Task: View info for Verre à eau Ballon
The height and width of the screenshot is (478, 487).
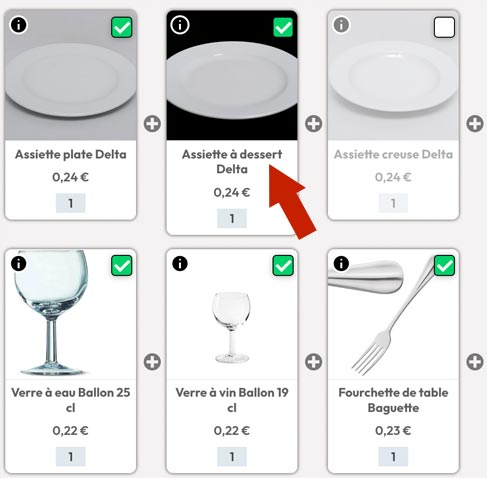Action: [x=19, y=264]
